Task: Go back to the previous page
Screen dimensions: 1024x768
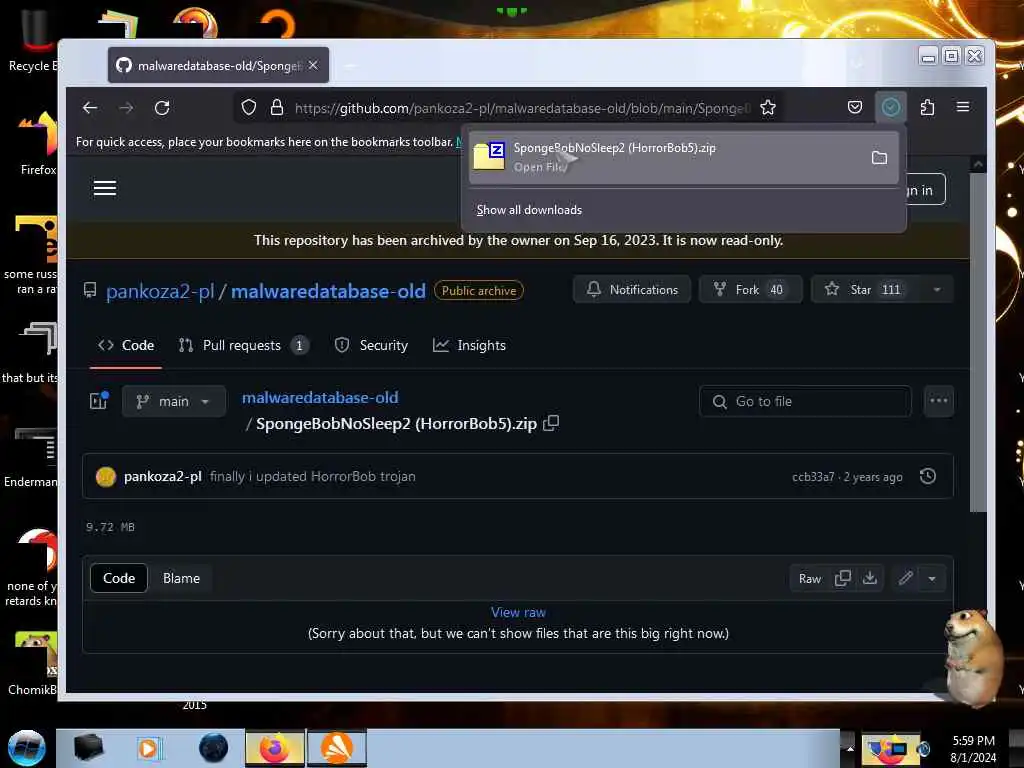Action: (x=90, y=108)
